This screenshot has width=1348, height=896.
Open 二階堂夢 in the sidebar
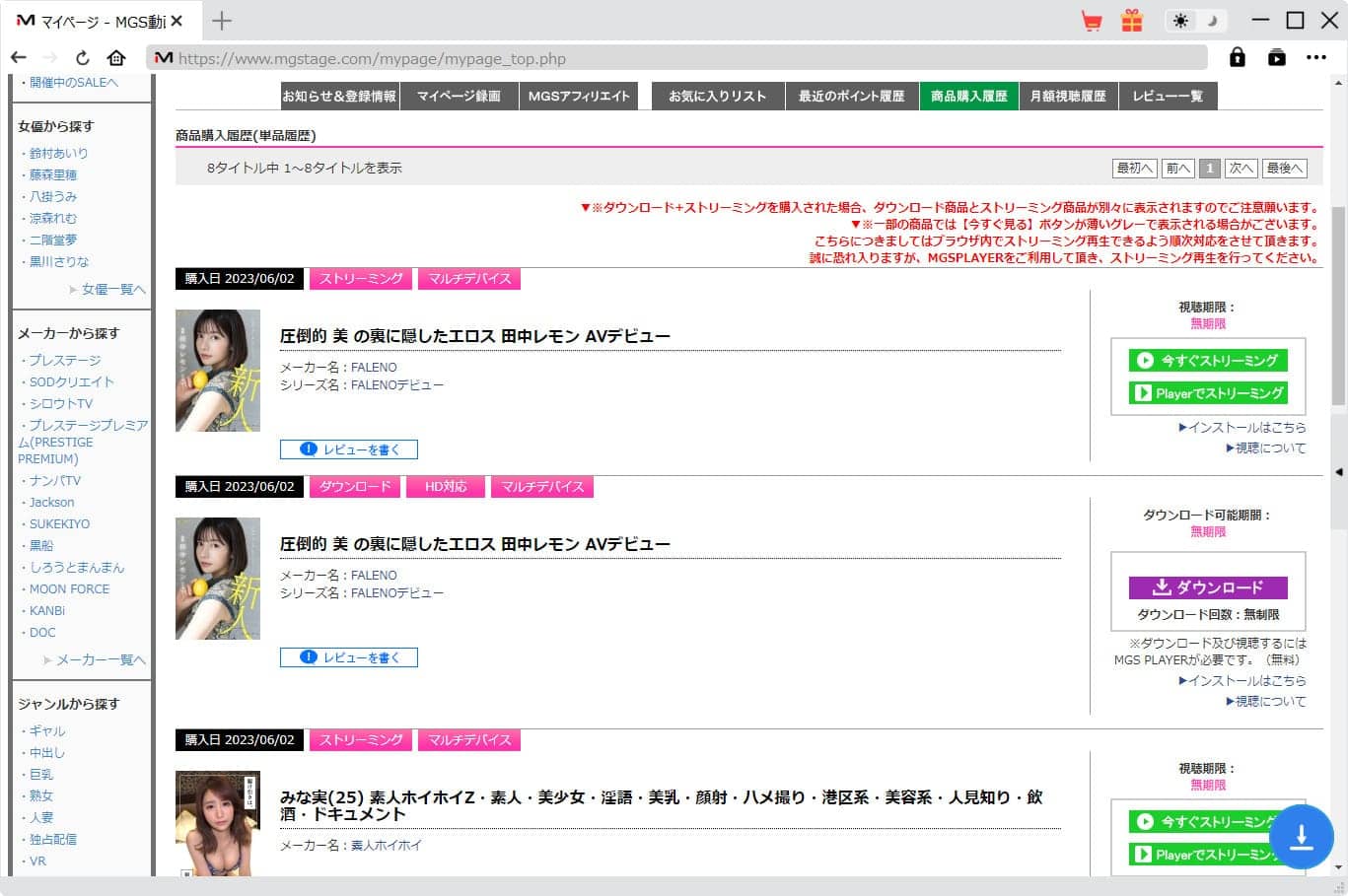[x=52, y=241]
